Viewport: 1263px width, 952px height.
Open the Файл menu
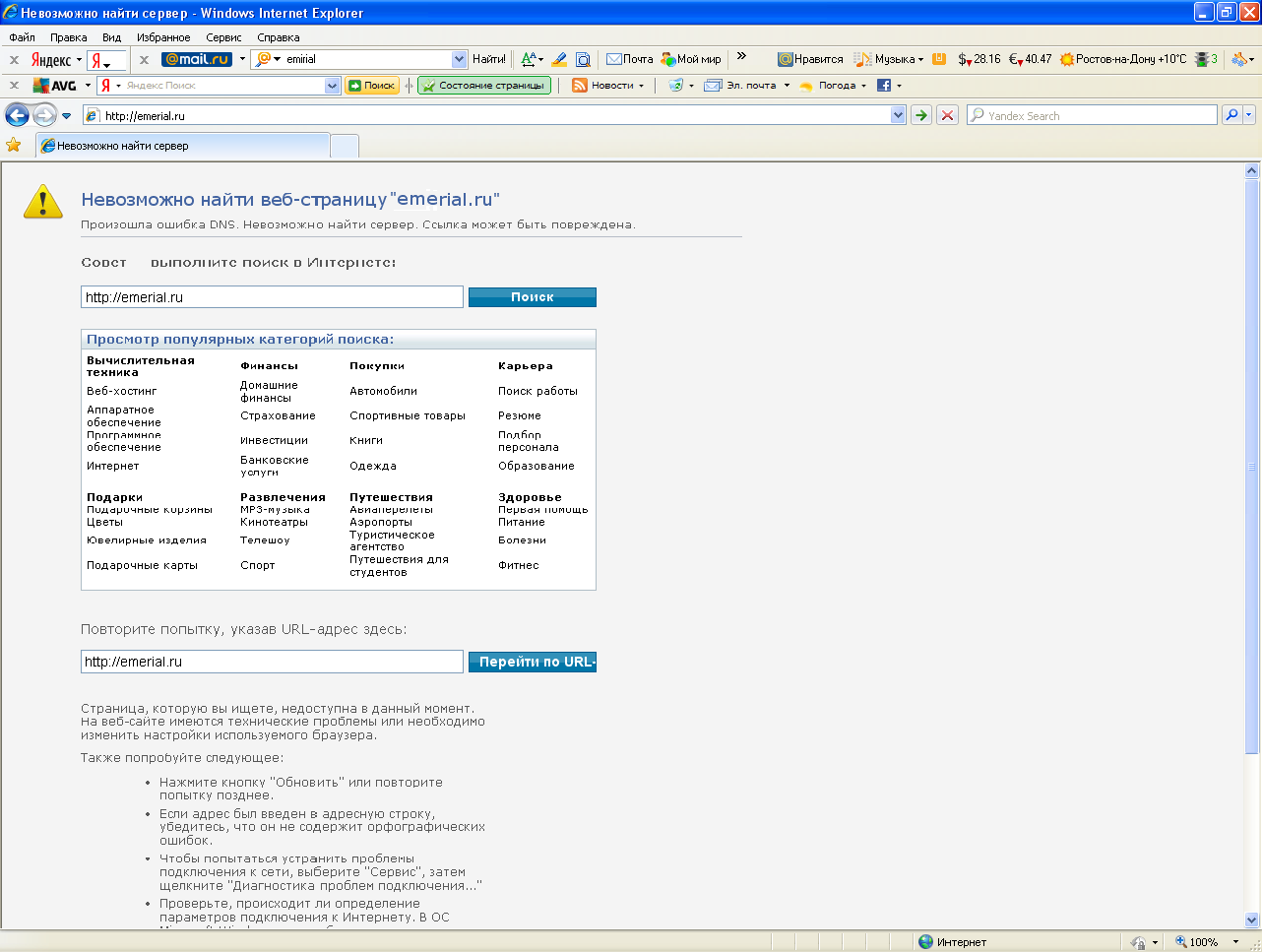point(22,37)
